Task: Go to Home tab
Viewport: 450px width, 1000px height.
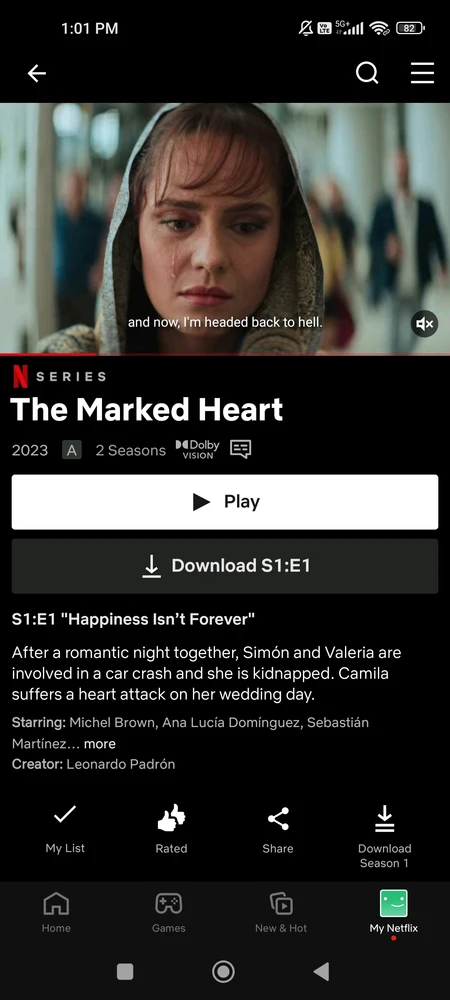Action: (56, 913)
